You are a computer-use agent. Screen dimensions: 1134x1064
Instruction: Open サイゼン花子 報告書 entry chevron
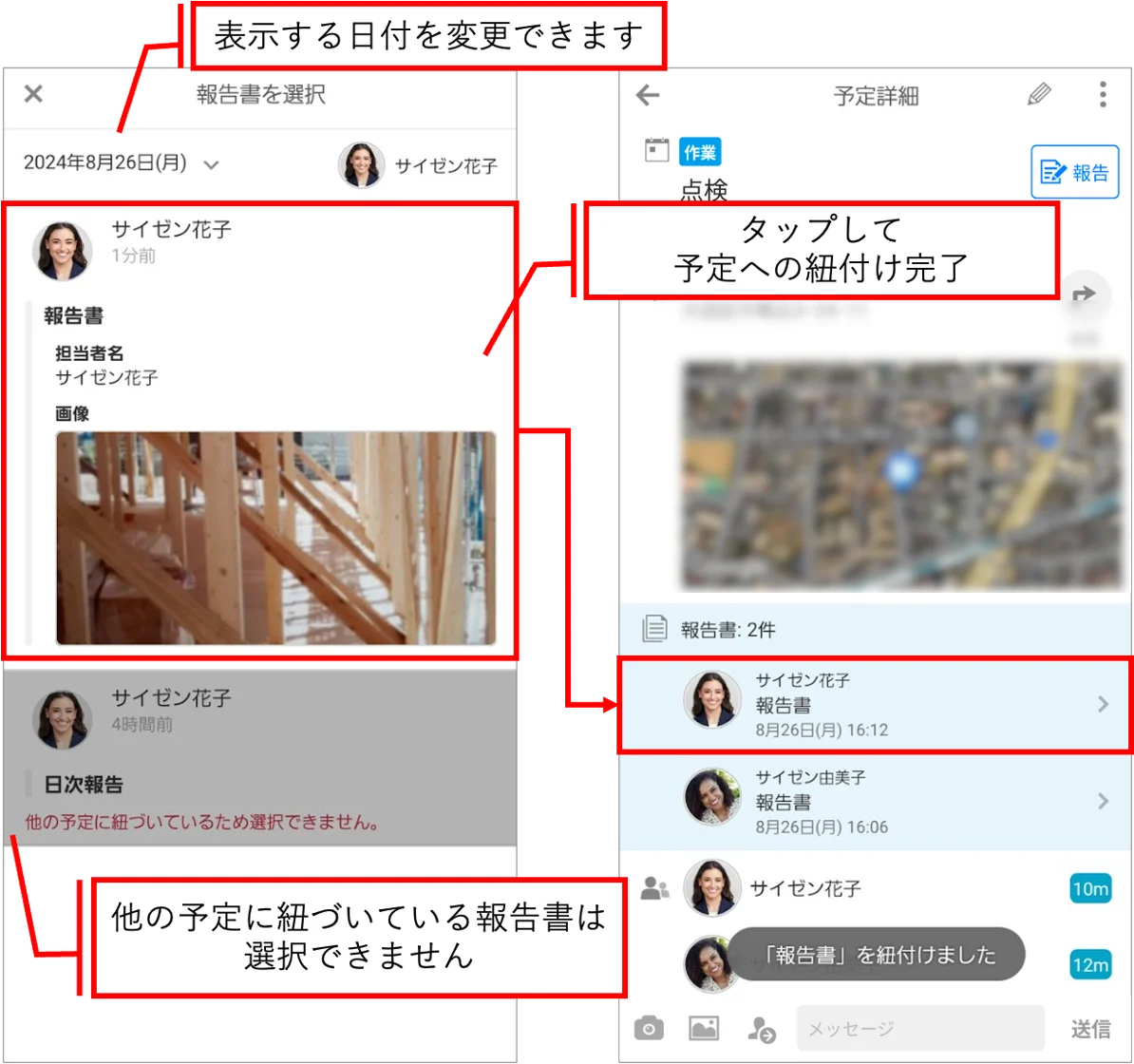(1102, 704)
